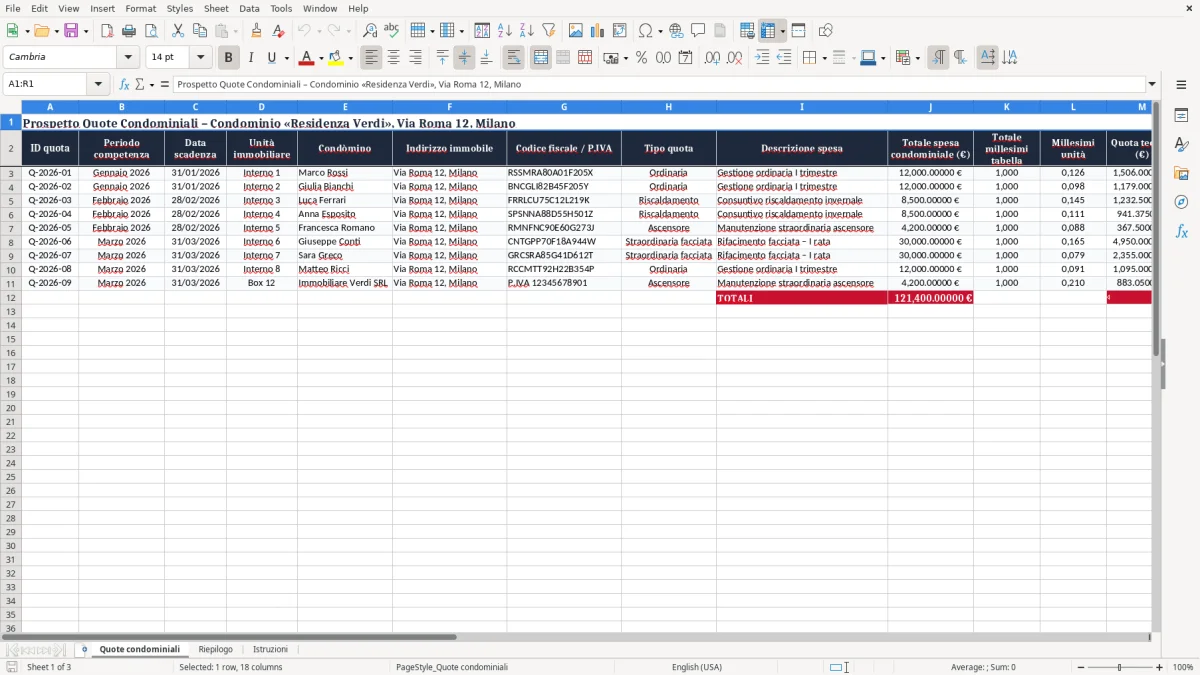Toggle Underline formatting

click(x=271, y=58)
